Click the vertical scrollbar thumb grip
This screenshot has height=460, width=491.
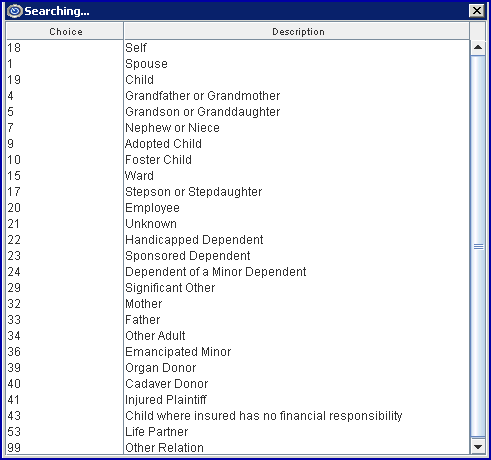click(x=478, y=246)
